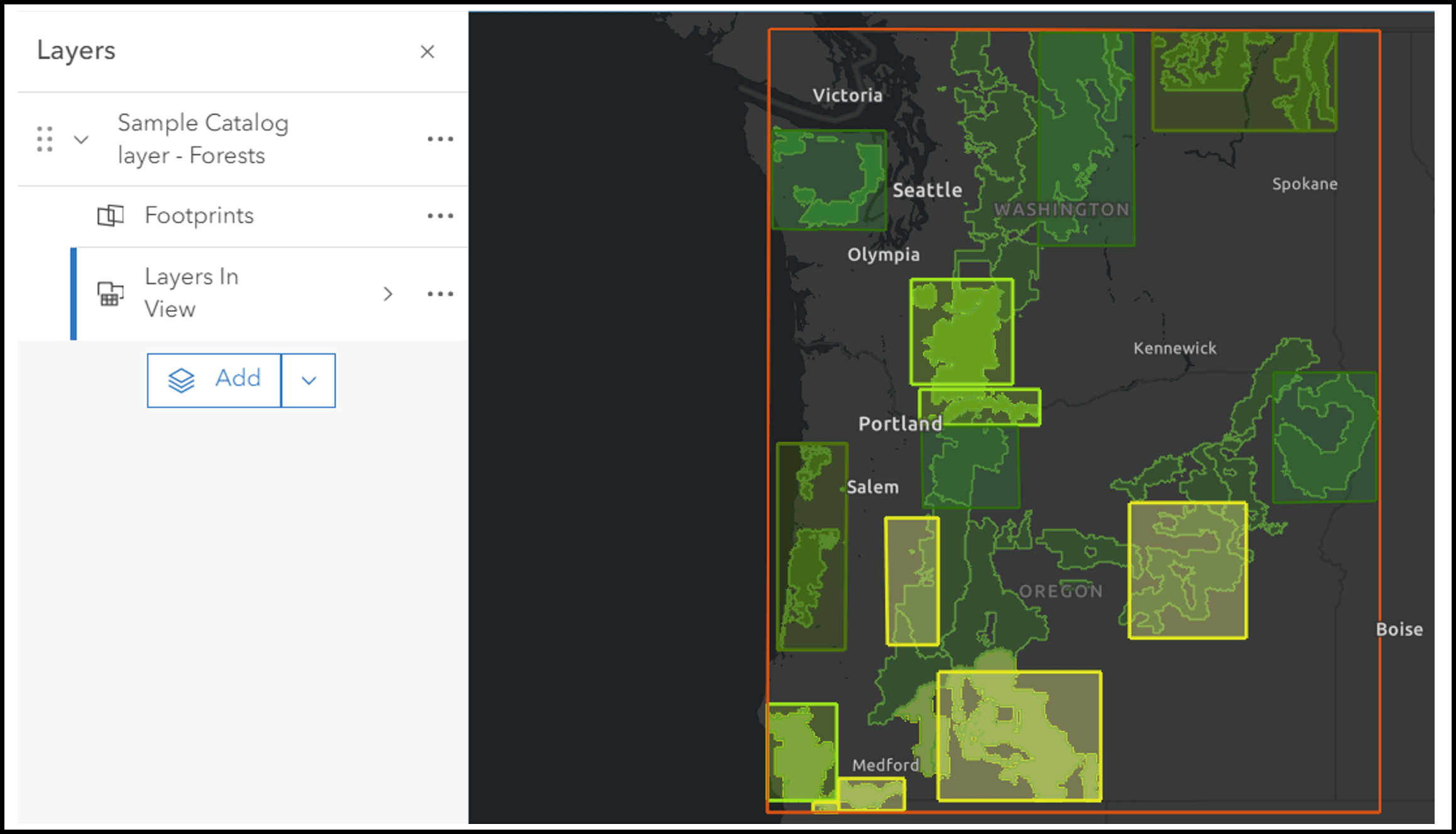Screen dimensions: 1456x834
Task: Open options for Sample Catalog layer
Action: pyautogui.click(x=440, y=139)
